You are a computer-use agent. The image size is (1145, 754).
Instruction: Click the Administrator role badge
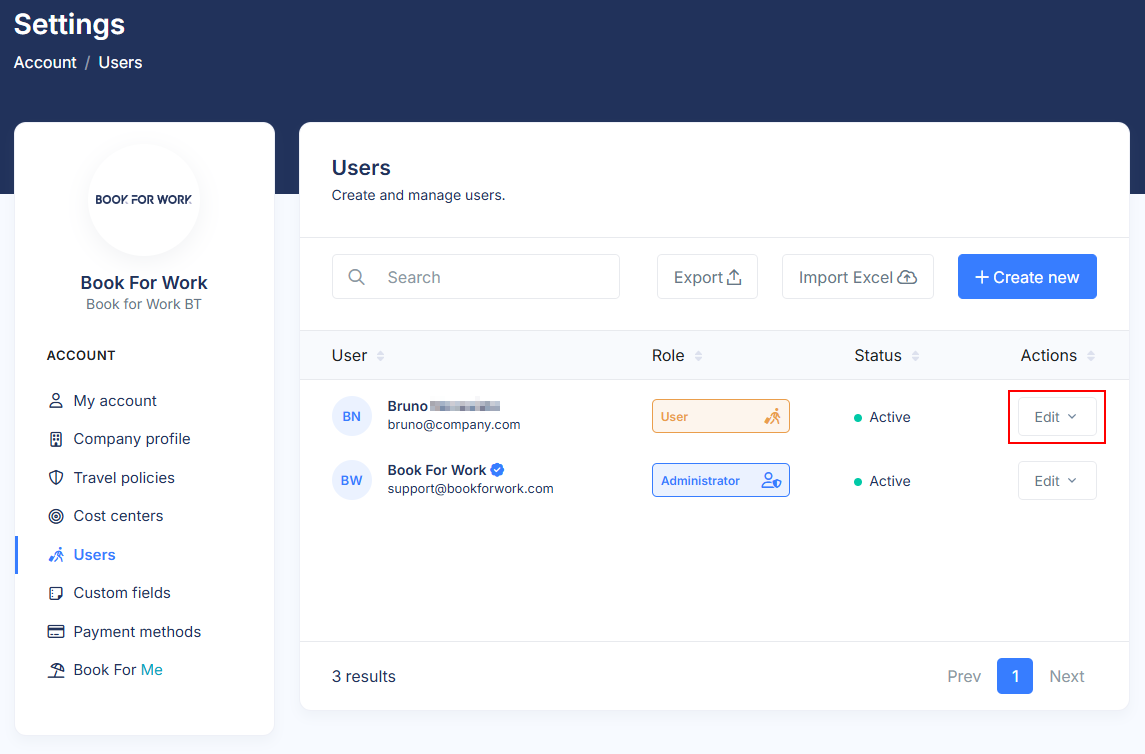coord(720,480)
